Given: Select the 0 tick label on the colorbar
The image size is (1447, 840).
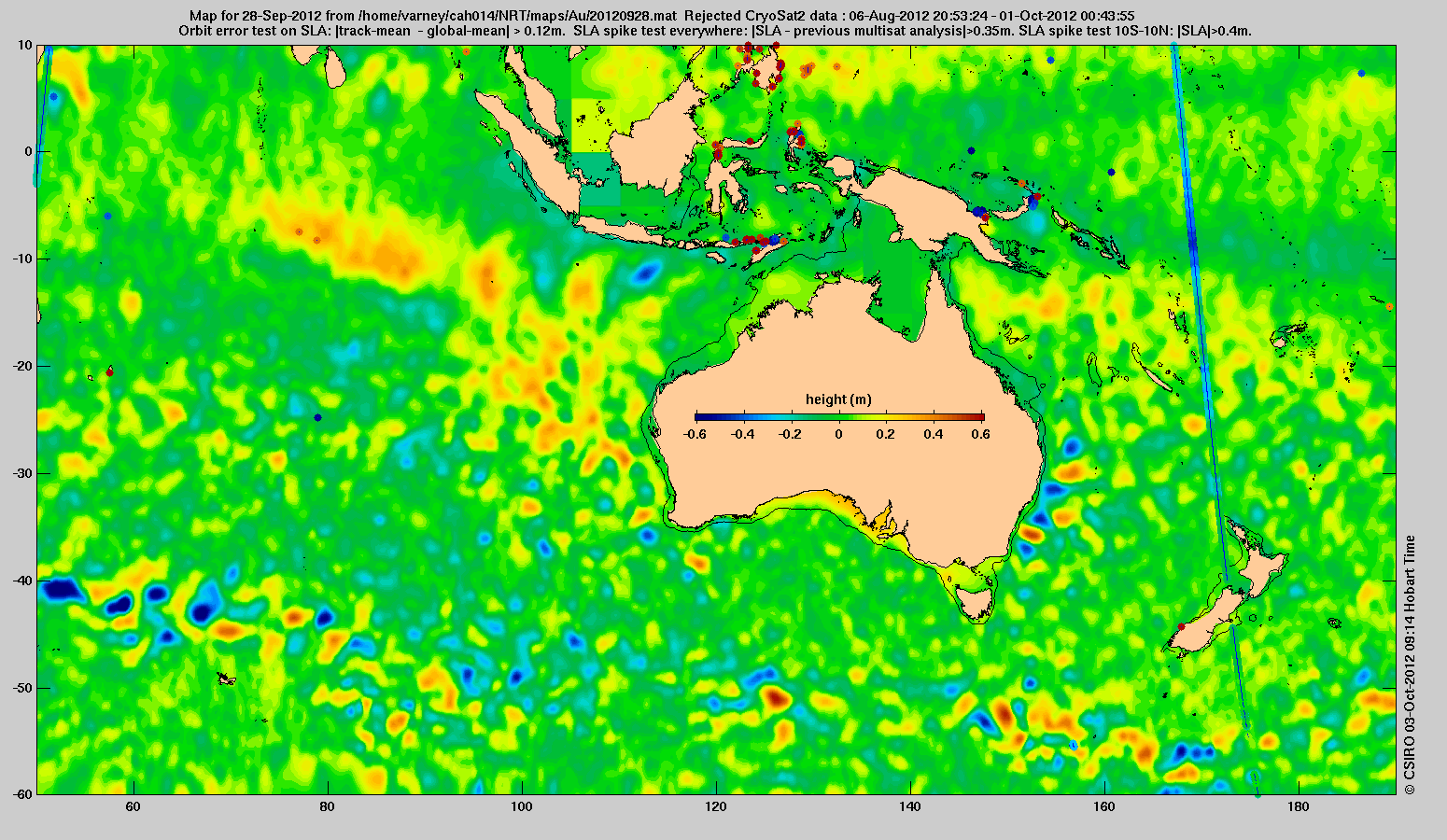Looking at the screenshot, I should tap(838, 434).
